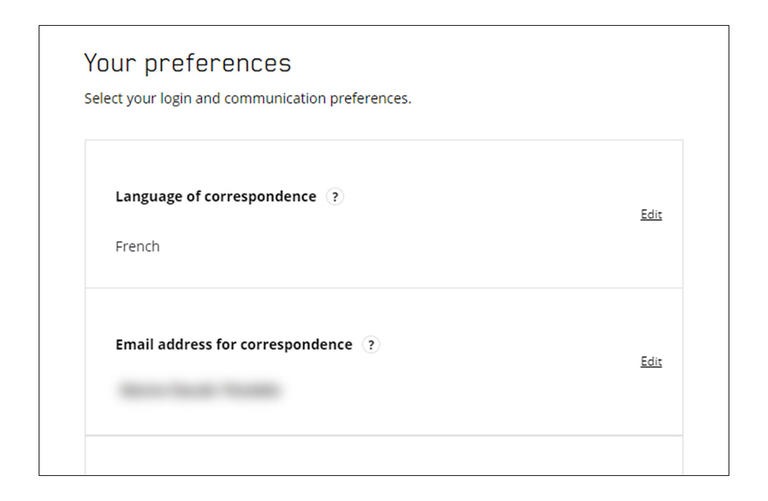
Task: Click the blurred email address value
Action: (199, 390)
